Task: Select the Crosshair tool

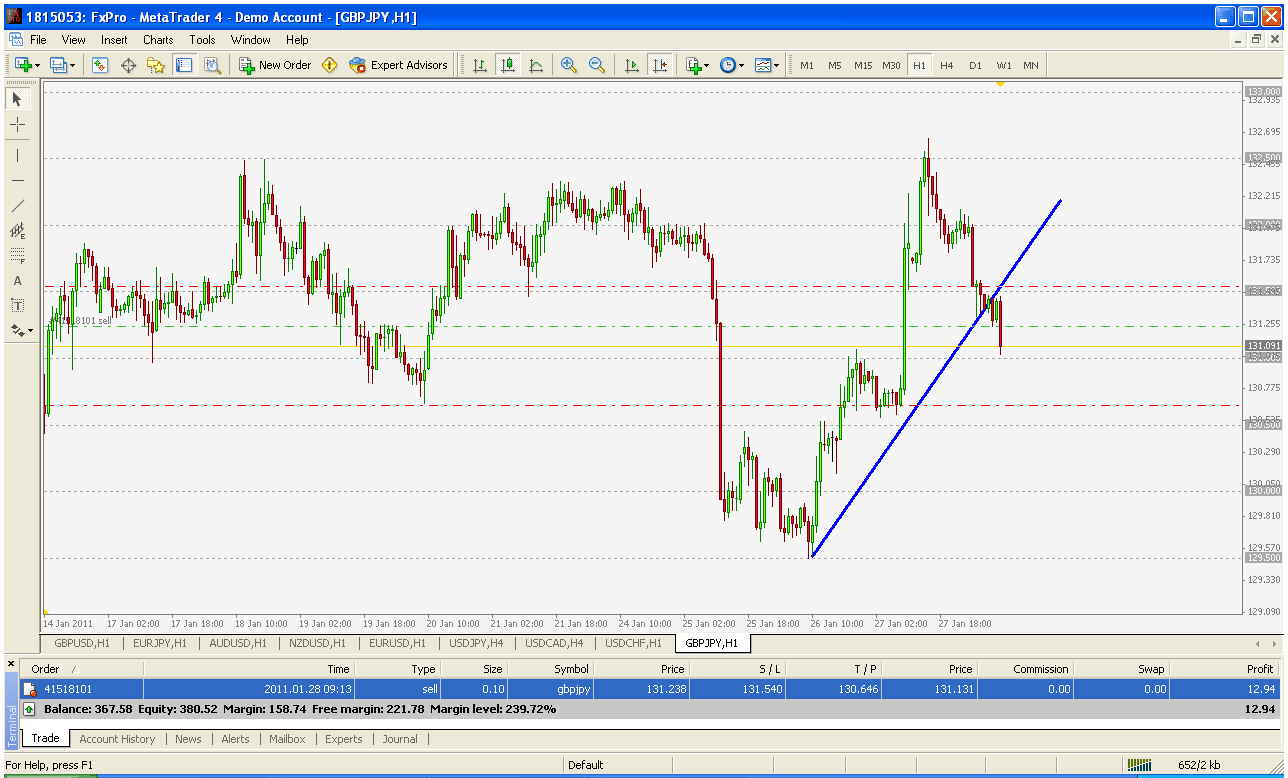Action: point(17,125)
